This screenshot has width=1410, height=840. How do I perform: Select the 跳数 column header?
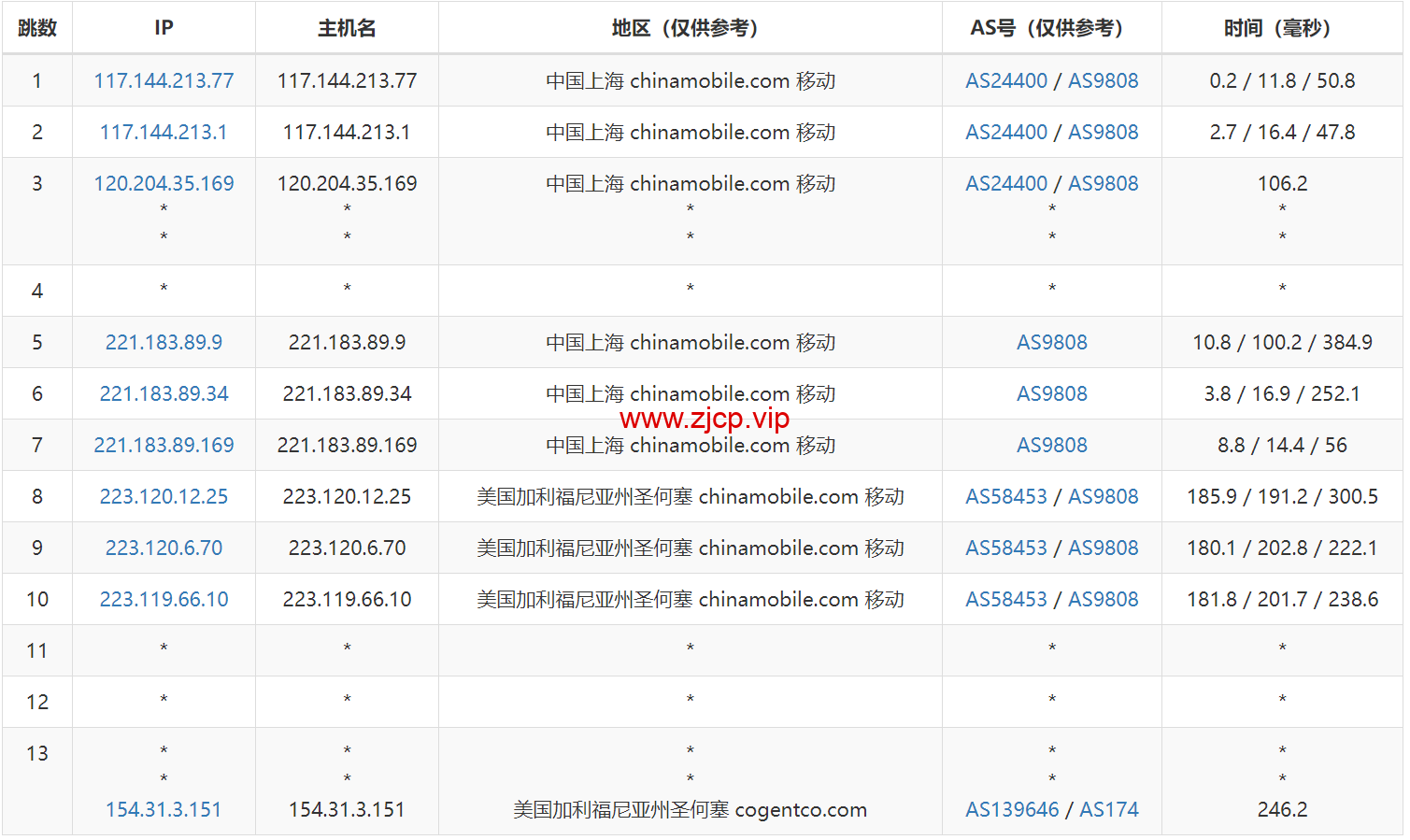pyautogui.click(x=37, y=28)
